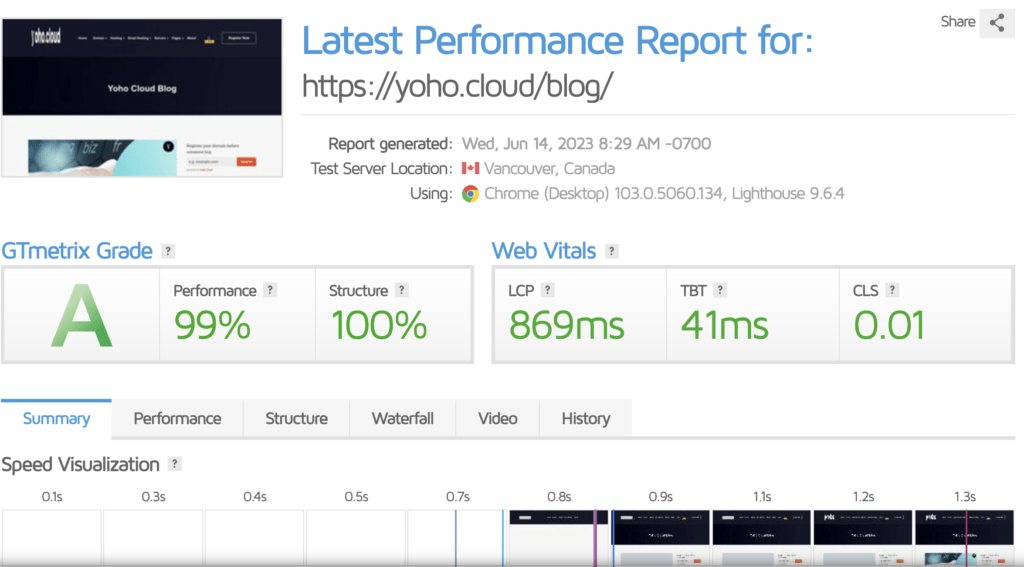Select the 1.3s speed visualization frame
Image resolution: width=1024 pixels, height=567 pixels.
964,538
